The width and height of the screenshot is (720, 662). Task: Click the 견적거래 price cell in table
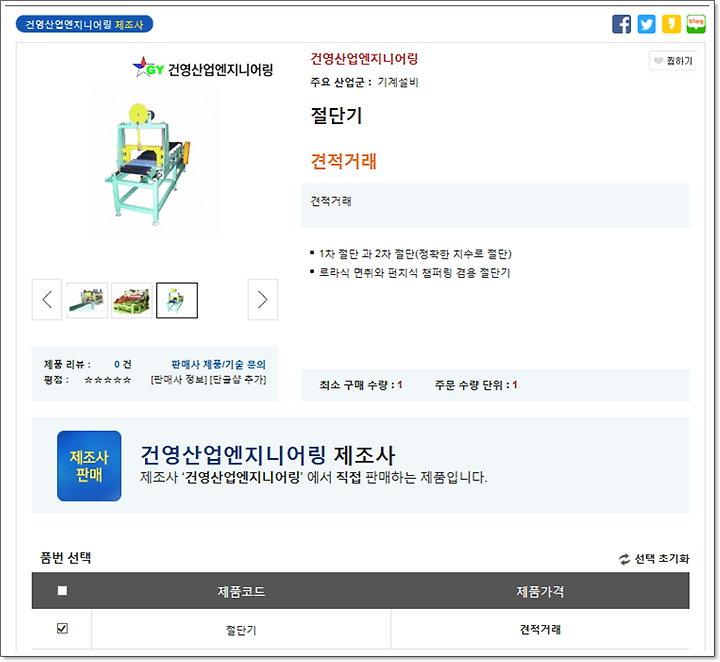(540, 629)
